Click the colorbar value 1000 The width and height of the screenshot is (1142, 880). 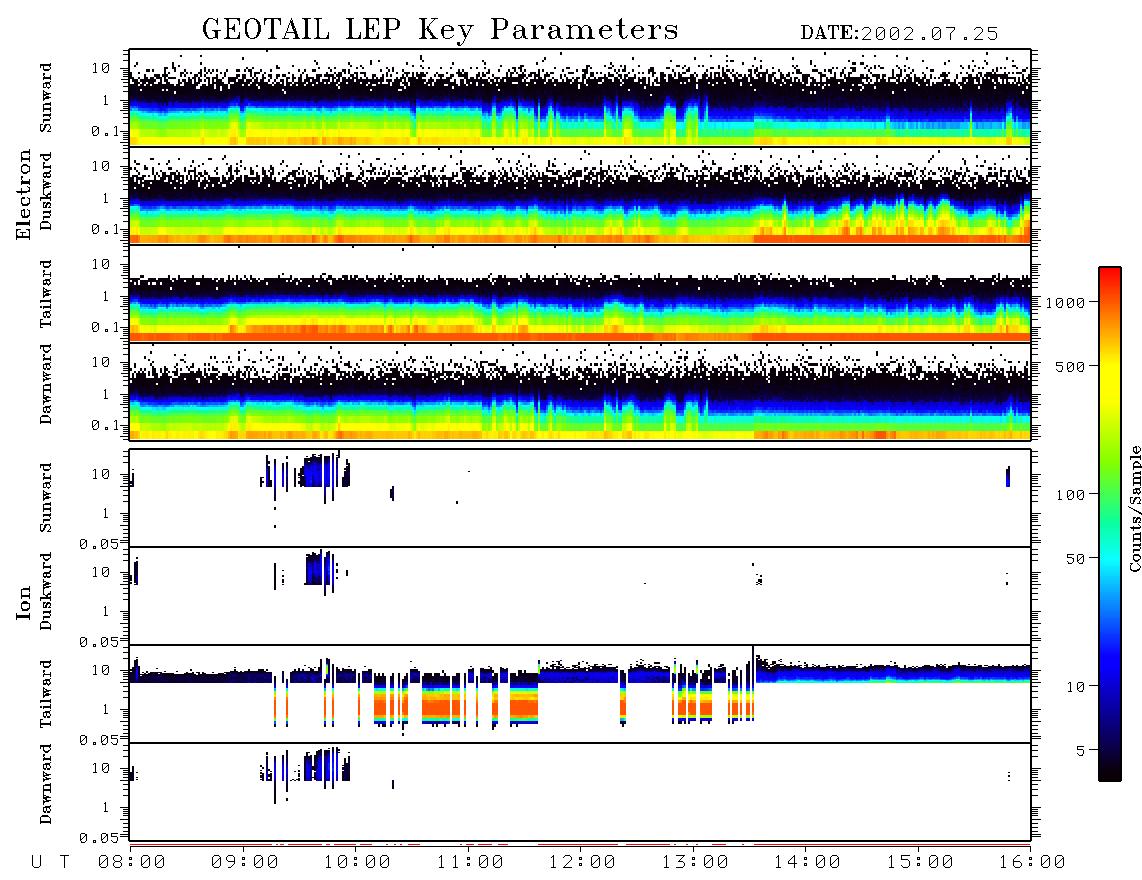pyautogui.click(x=1066, y=303)
